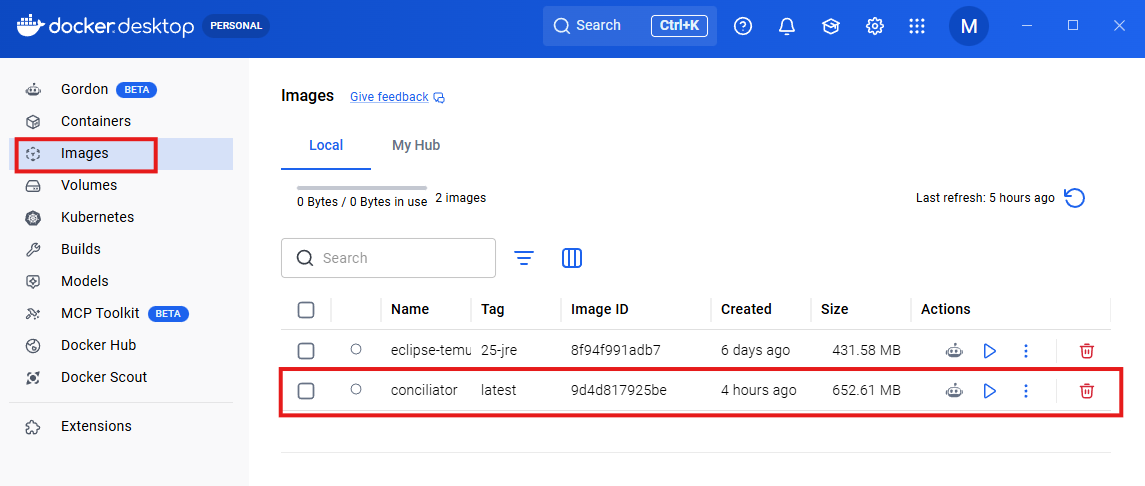This screenshot has height=486, width=1145.
Task: Open the M user account avatar
Action: coord(969,26)
